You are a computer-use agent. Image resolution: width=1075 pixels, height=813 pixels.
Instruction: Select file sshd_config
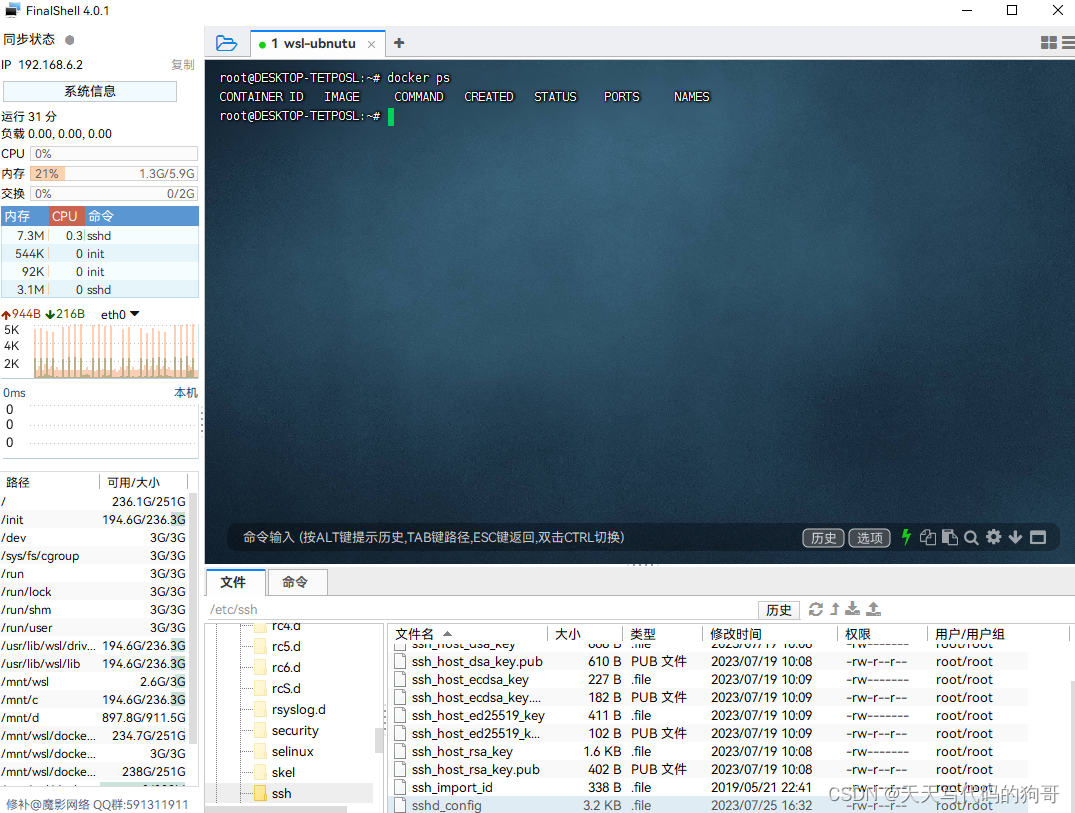click(x=706, y=805)
